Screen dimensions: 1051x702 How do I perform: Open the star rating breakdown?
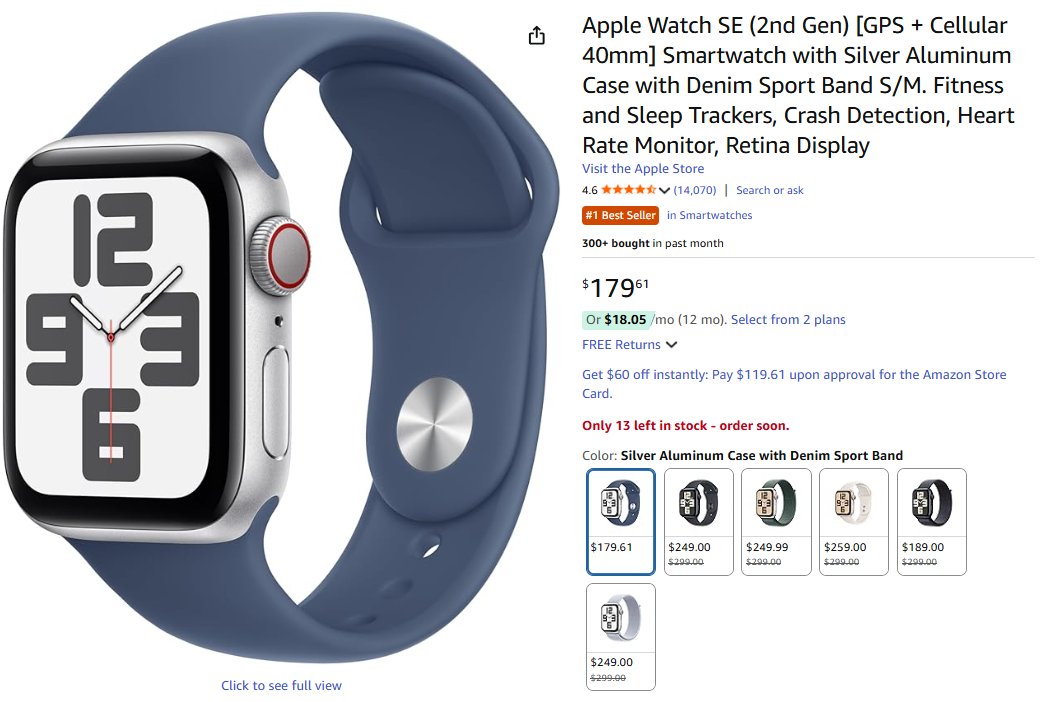click(629, 190)
